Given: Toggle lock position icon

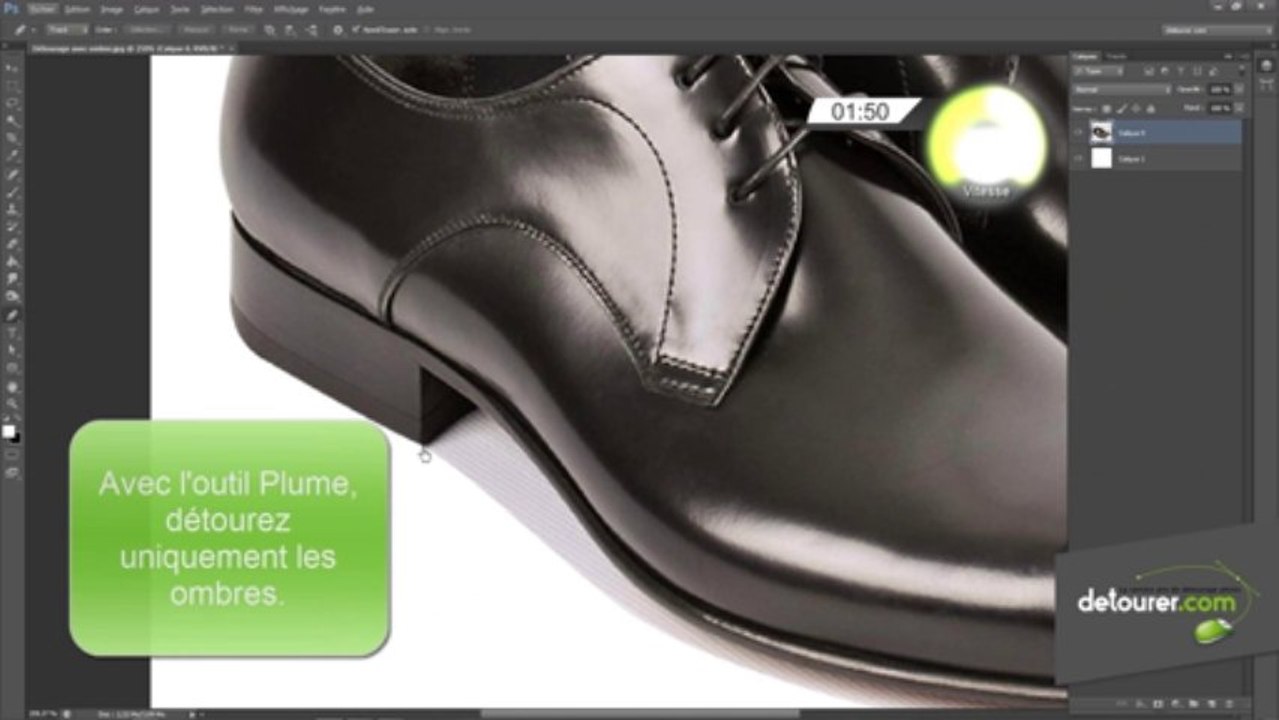Looking at the screenshot, I should (x=1136, y=109).
